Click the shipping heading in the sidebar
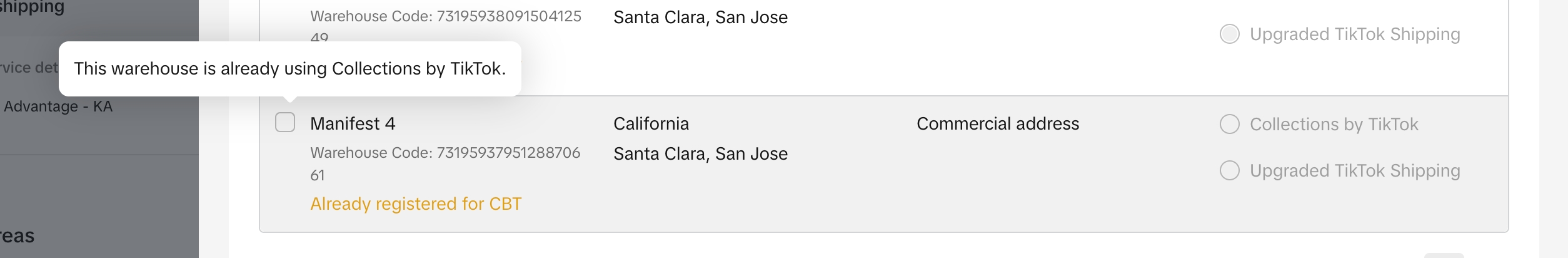 (32, 8)
